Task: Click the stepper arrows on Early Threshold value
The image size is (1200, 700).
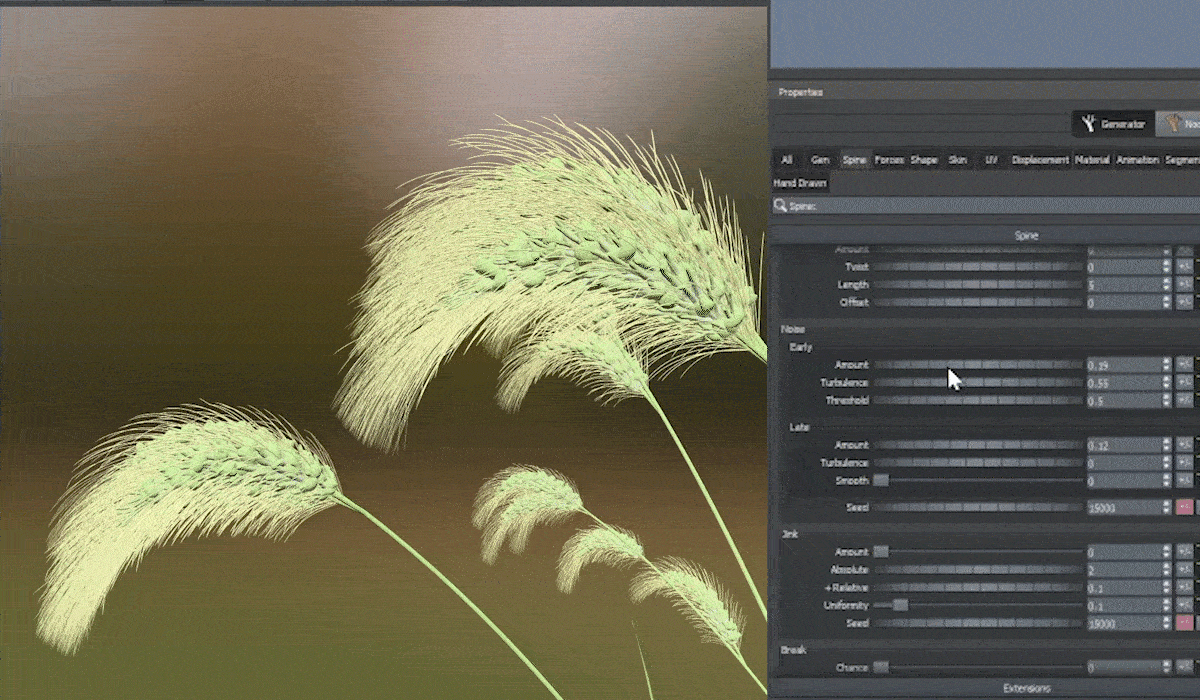Action: 1166,401
